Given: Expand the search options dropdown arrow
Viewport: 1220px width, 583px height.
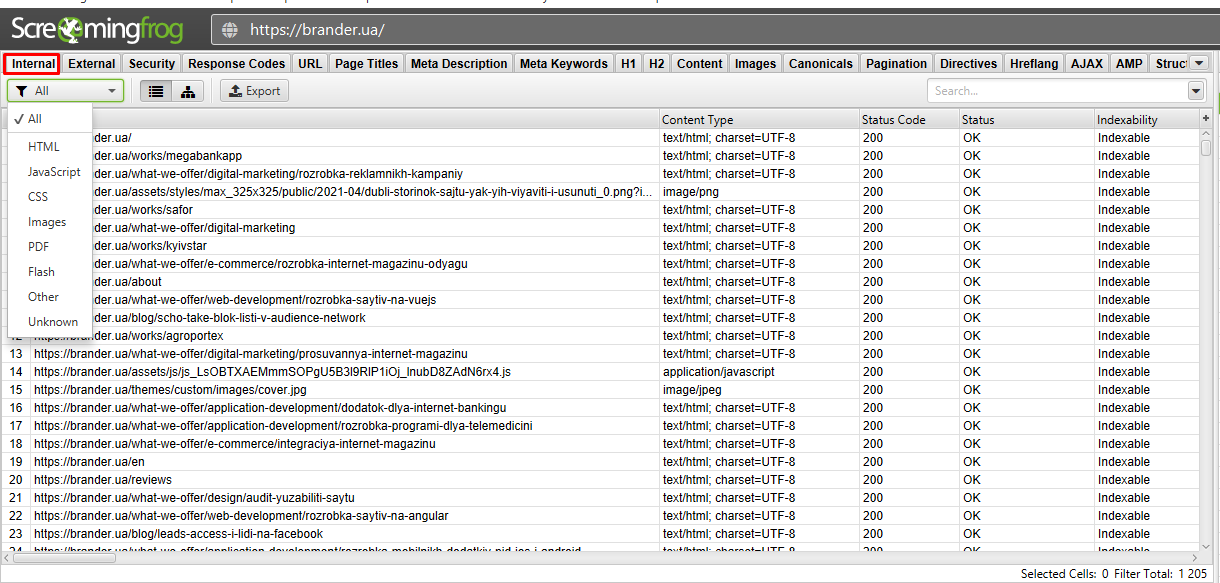Looking at the screenshot, I should point(1196,91).
